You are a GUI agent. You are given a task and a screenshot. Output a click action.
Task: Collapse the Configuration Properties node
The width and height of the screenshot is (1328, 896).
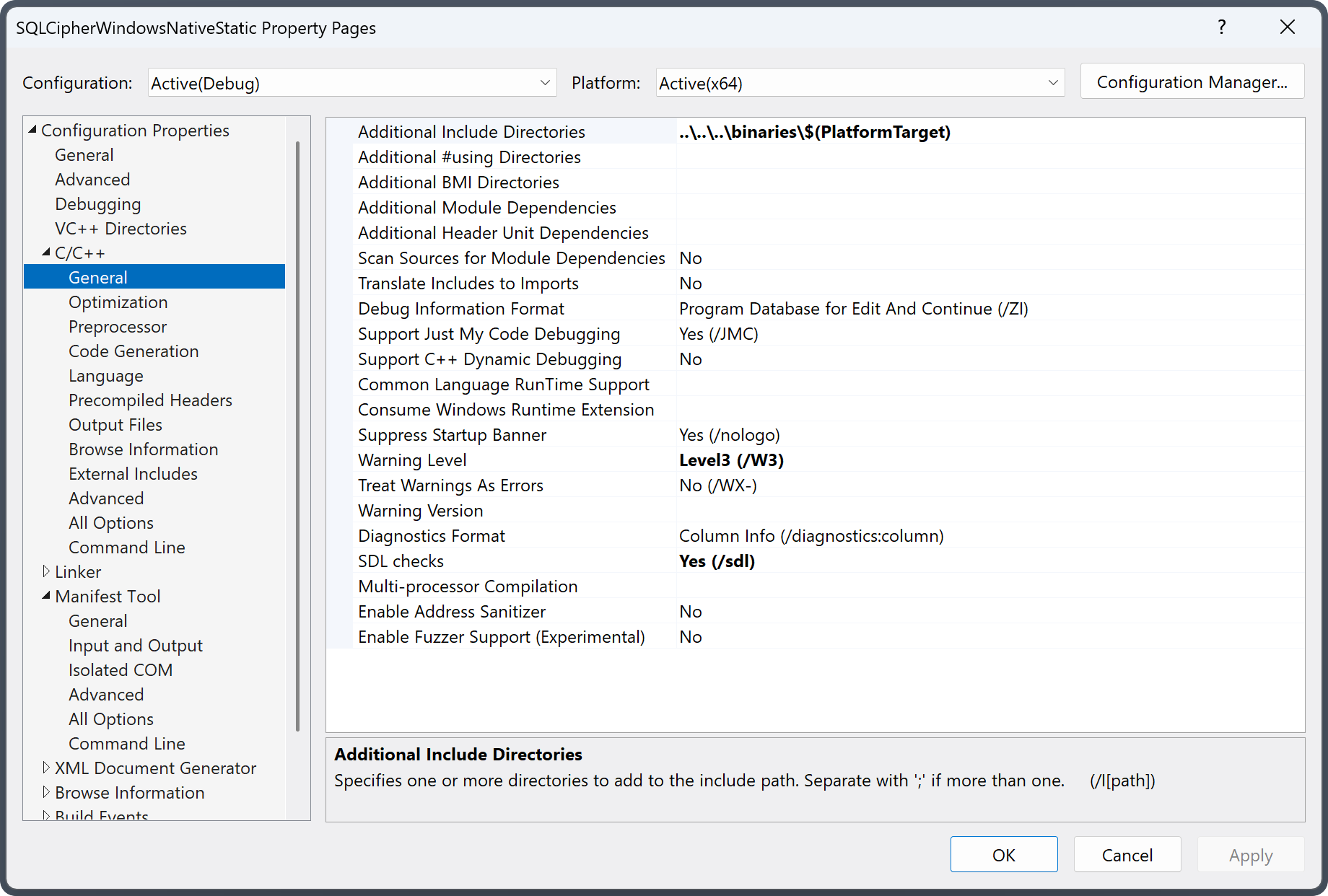point(32,130)
